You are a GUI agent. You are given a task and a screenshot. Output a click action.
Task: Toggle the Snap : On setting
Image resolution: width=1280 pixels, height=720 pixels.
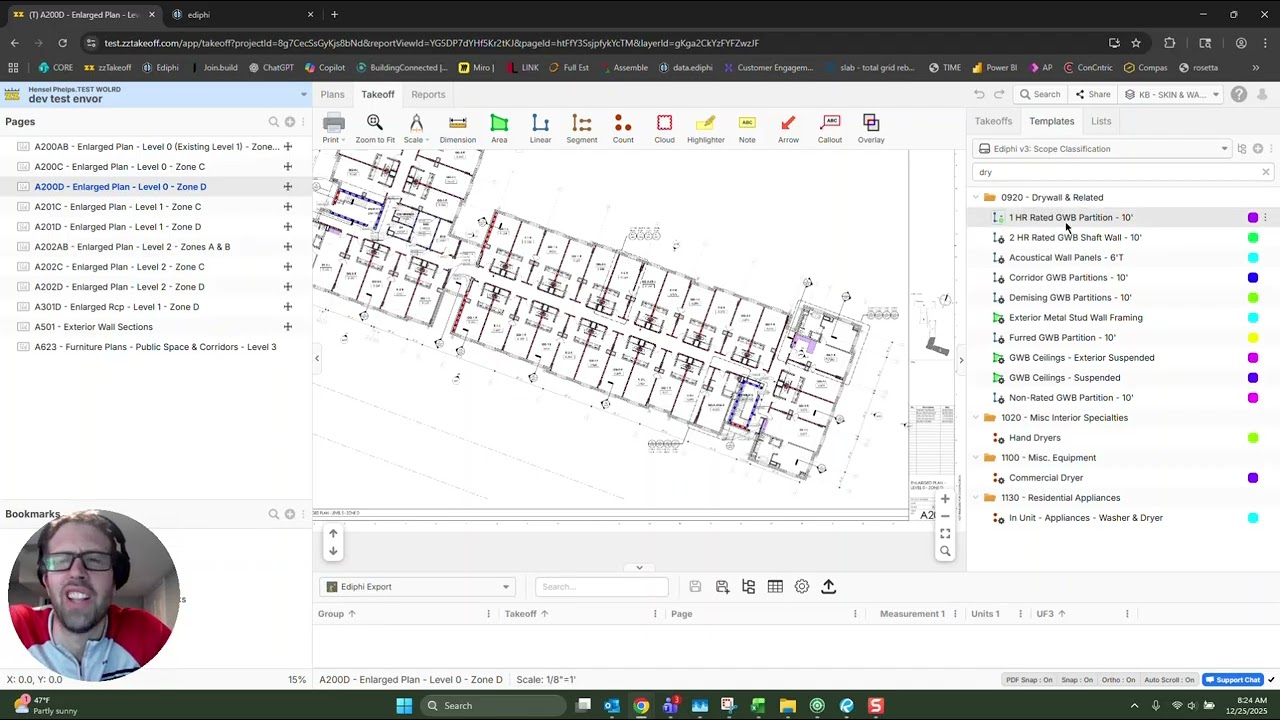[x=1076, y=680]
